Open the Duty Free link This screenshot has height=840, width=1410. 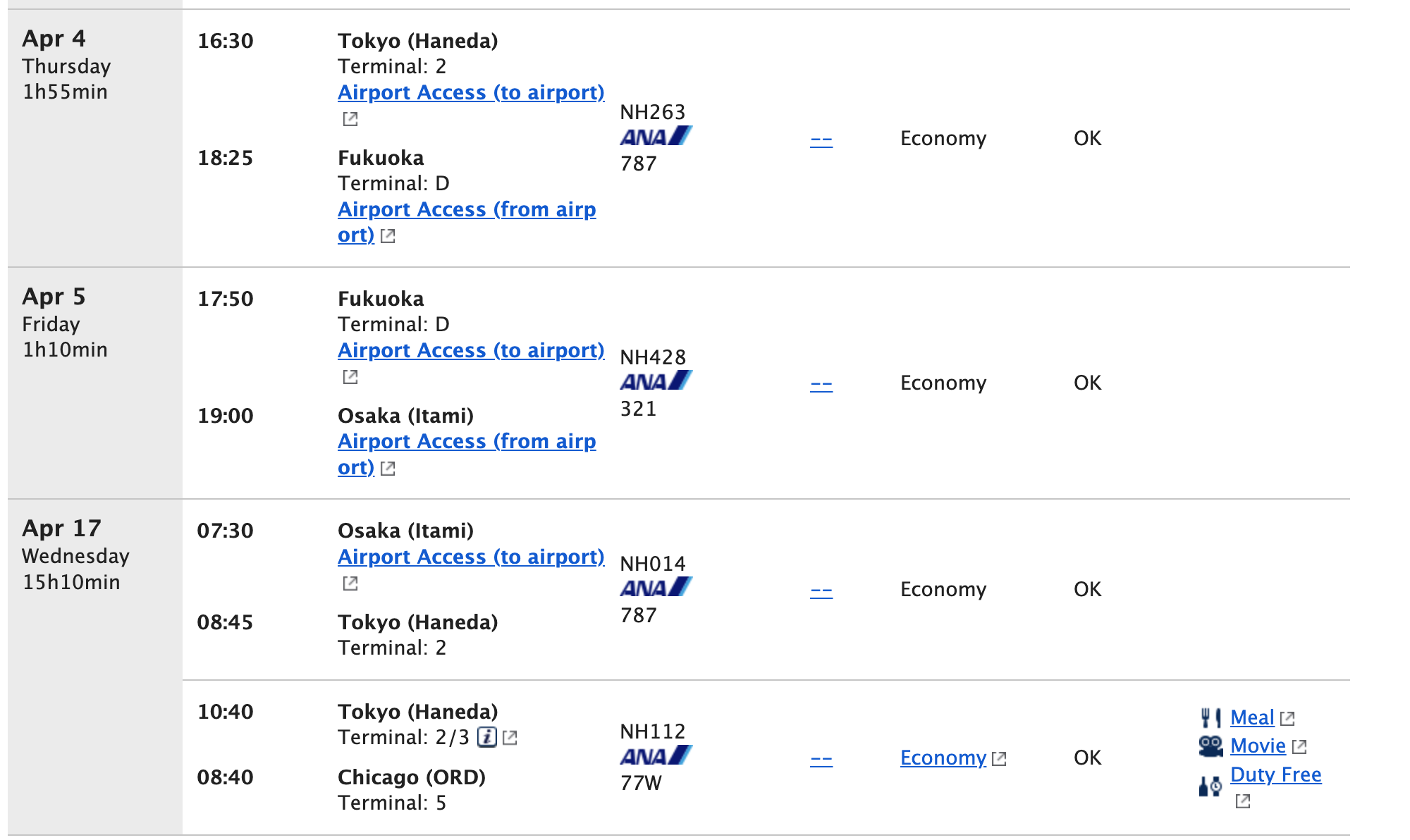1276,774
